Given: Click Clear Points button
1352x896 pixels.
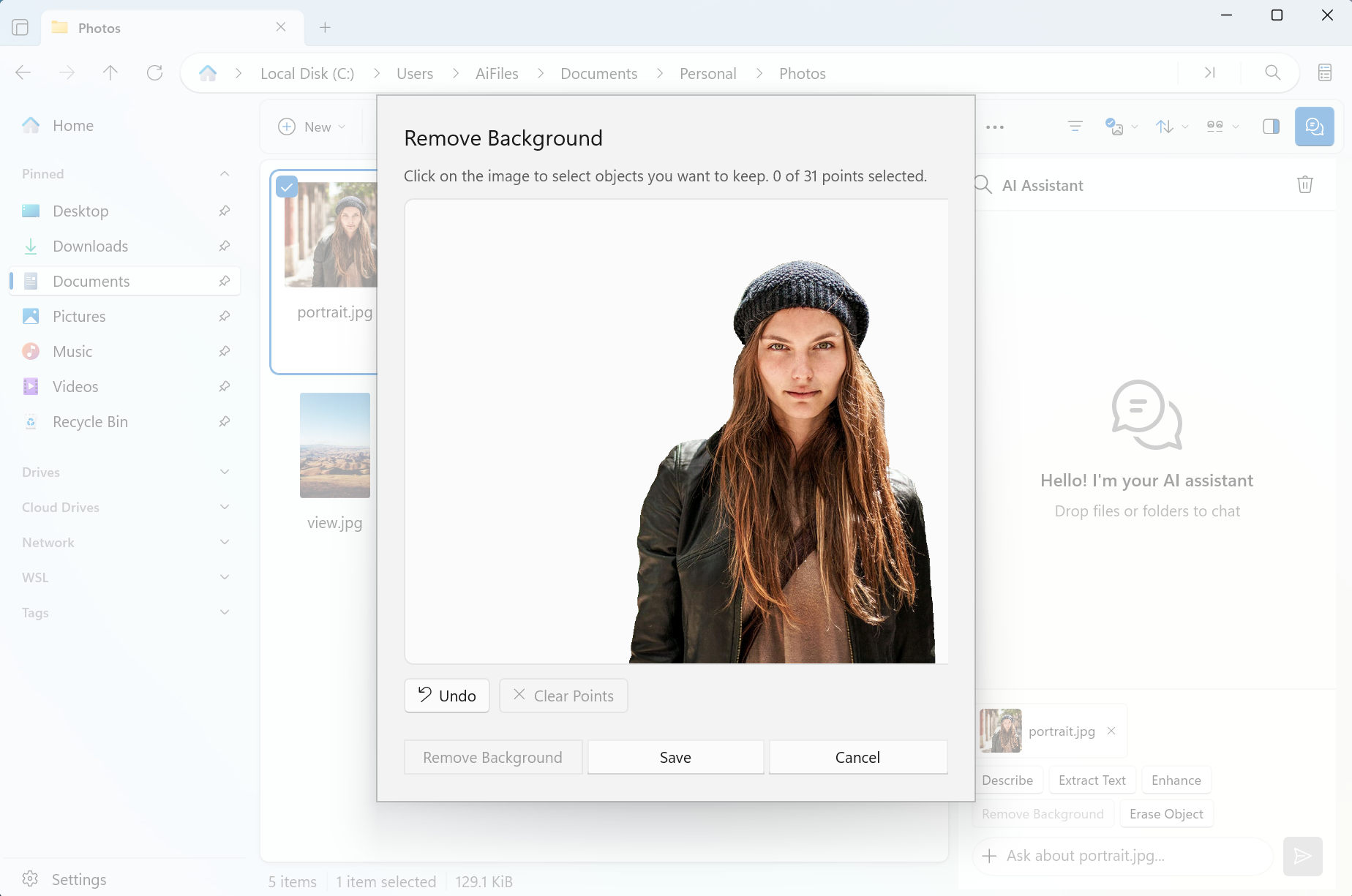Looking at the screenshot, I should 563,696.
